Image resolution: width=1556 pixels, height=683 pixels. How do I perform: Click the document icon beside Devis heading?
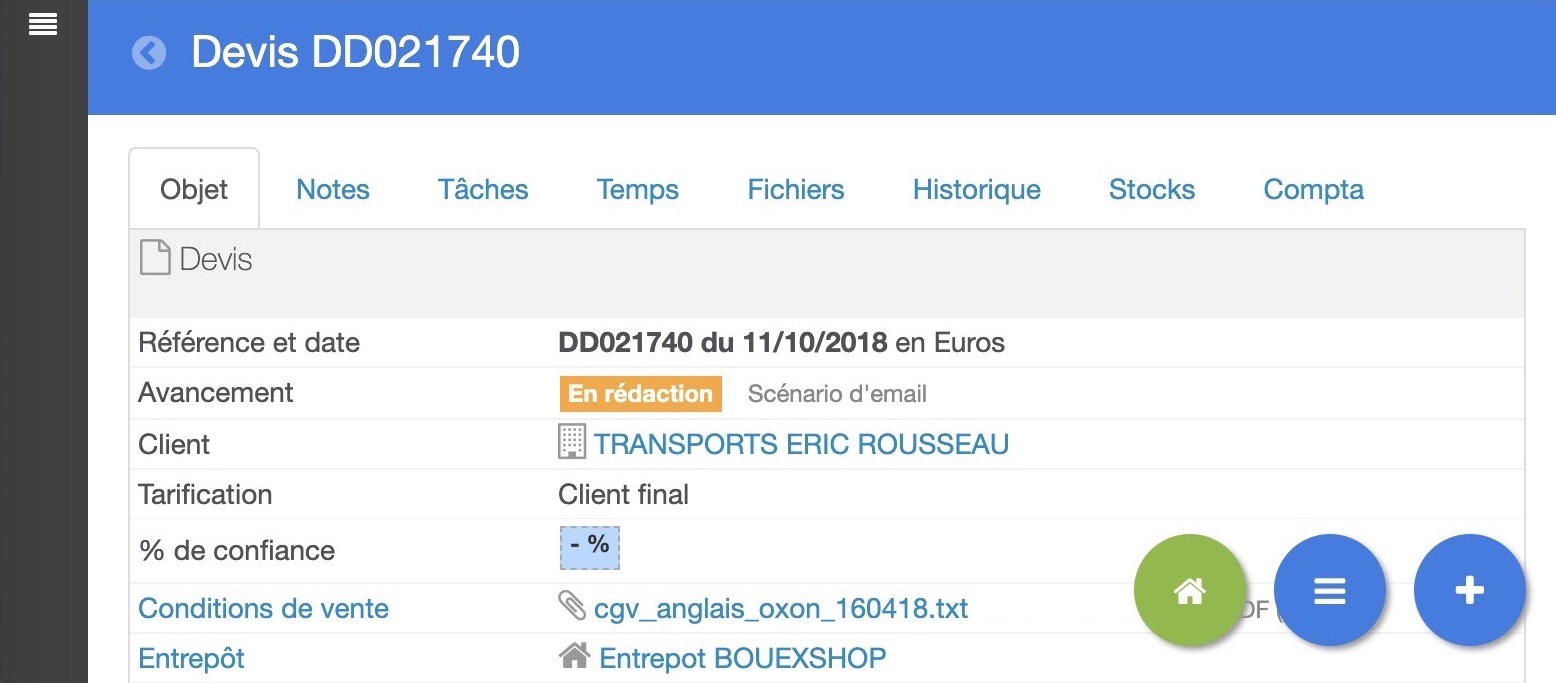(155, 258)
